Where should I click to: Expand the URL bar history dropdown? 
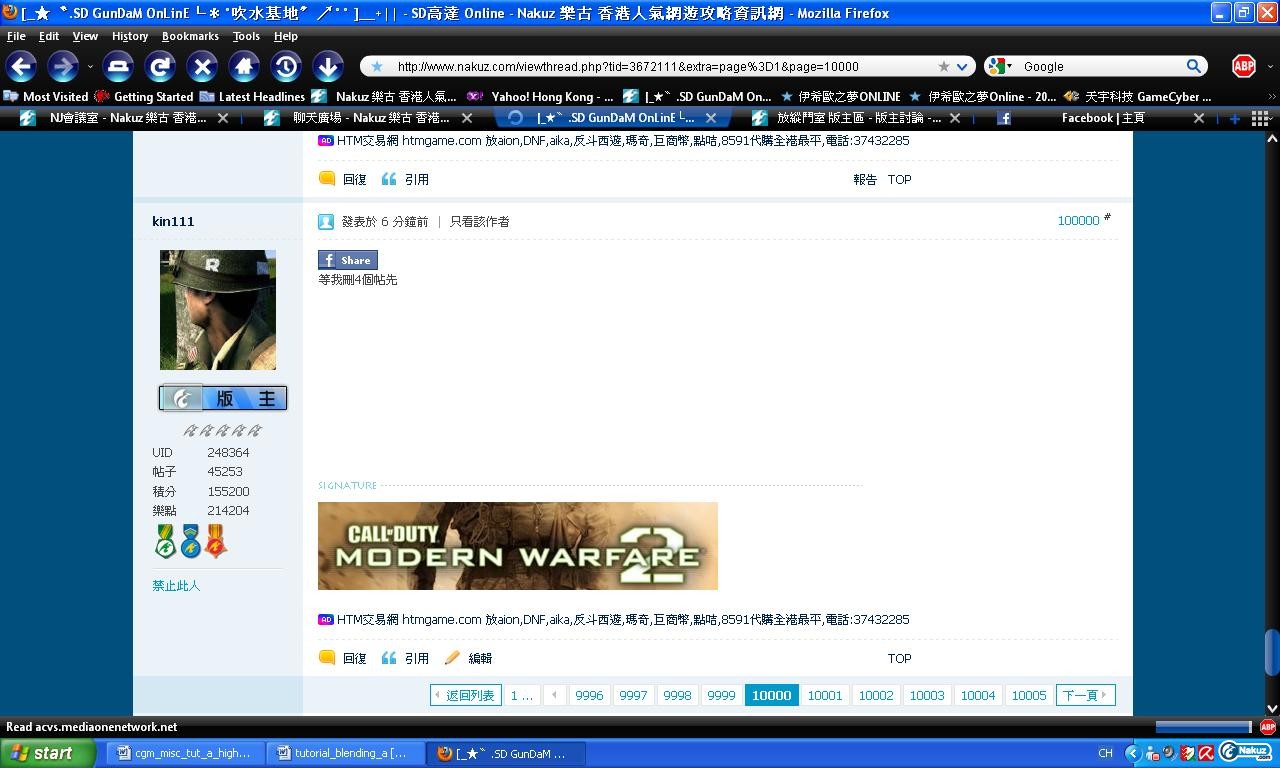pyautogui.click(x=962, y=66)
